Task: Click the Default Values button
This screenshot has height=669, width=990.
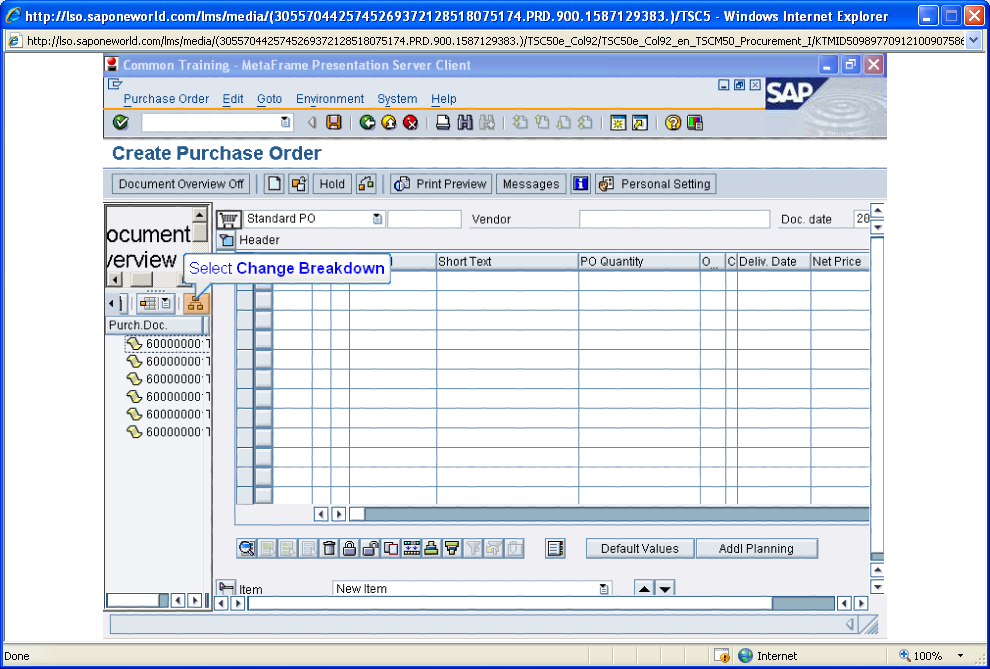Action: pos(640,548)
